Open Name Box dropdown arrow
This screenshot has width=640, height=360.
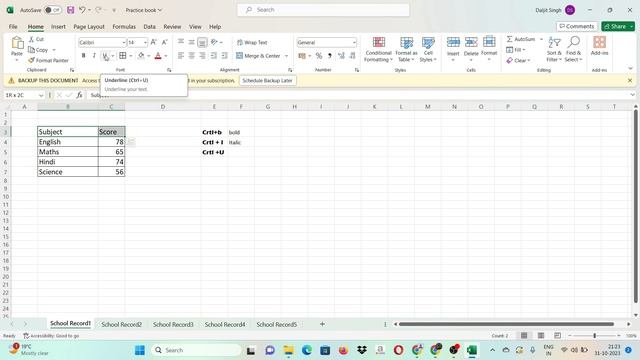[x=41, y=95]
